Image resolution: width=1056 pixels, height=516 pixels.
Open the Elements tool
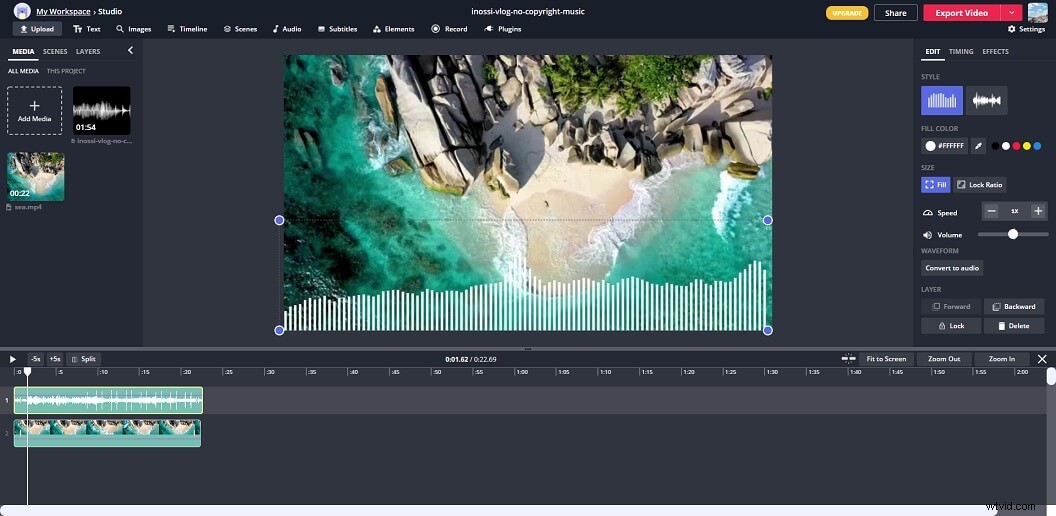click(394, 29)
